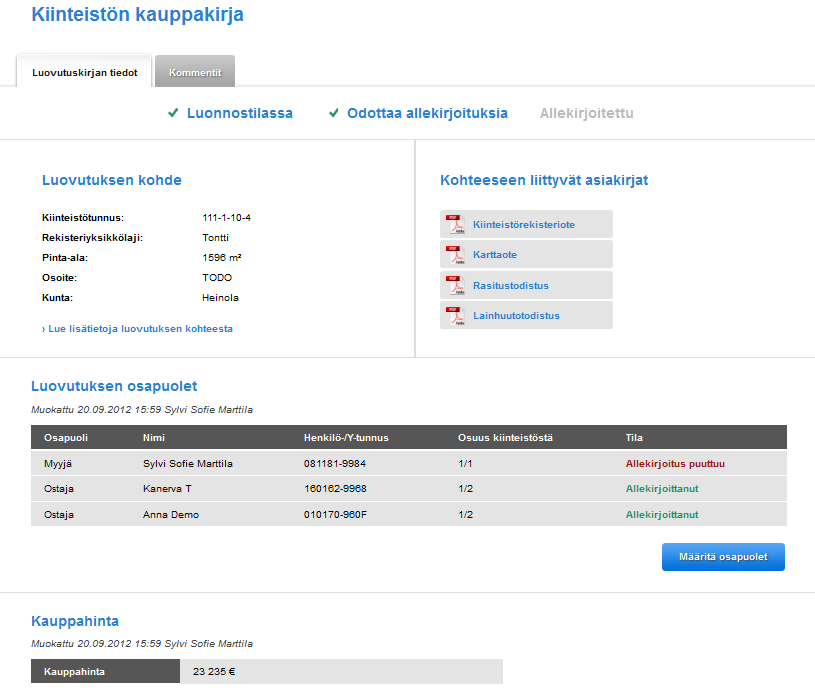The image size is (815, 695).
Task: Open Kiinteistörekisteriote document link
Action: click(524, 225)
